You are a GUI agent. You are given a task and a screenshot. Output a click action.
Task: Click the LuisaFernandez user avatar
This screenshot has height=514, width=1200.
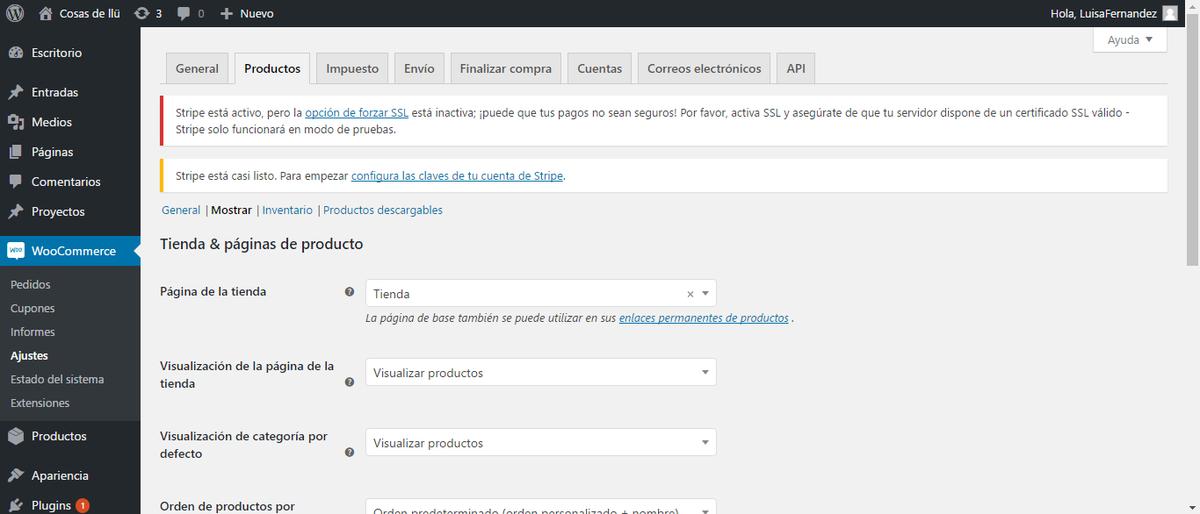point(1170,13)
